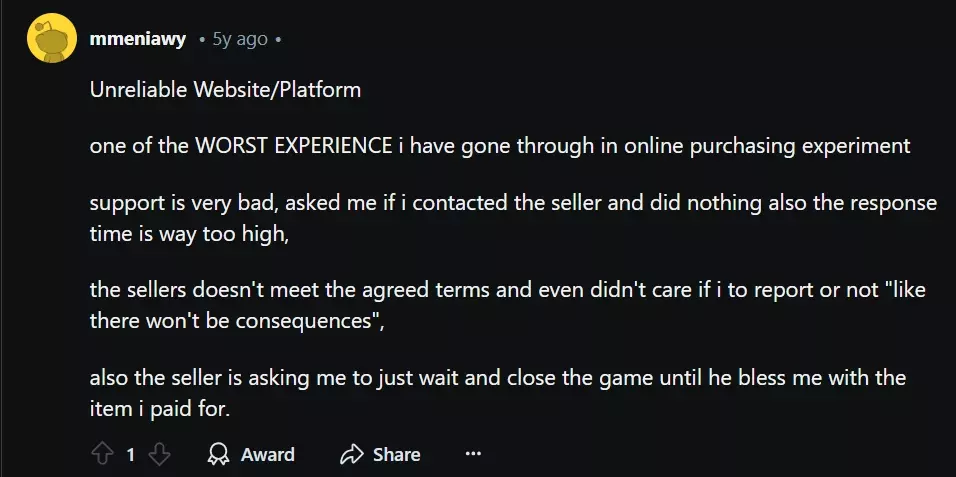Open the more options ellipsis menu
The width and height of the screenshot is (956, 477).
(473, 455)
